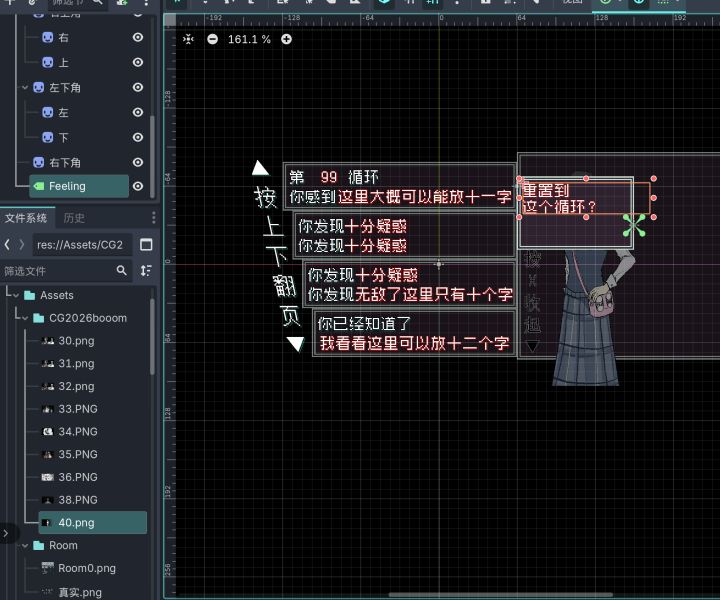Collapse the Room folder

click(25, 545)
